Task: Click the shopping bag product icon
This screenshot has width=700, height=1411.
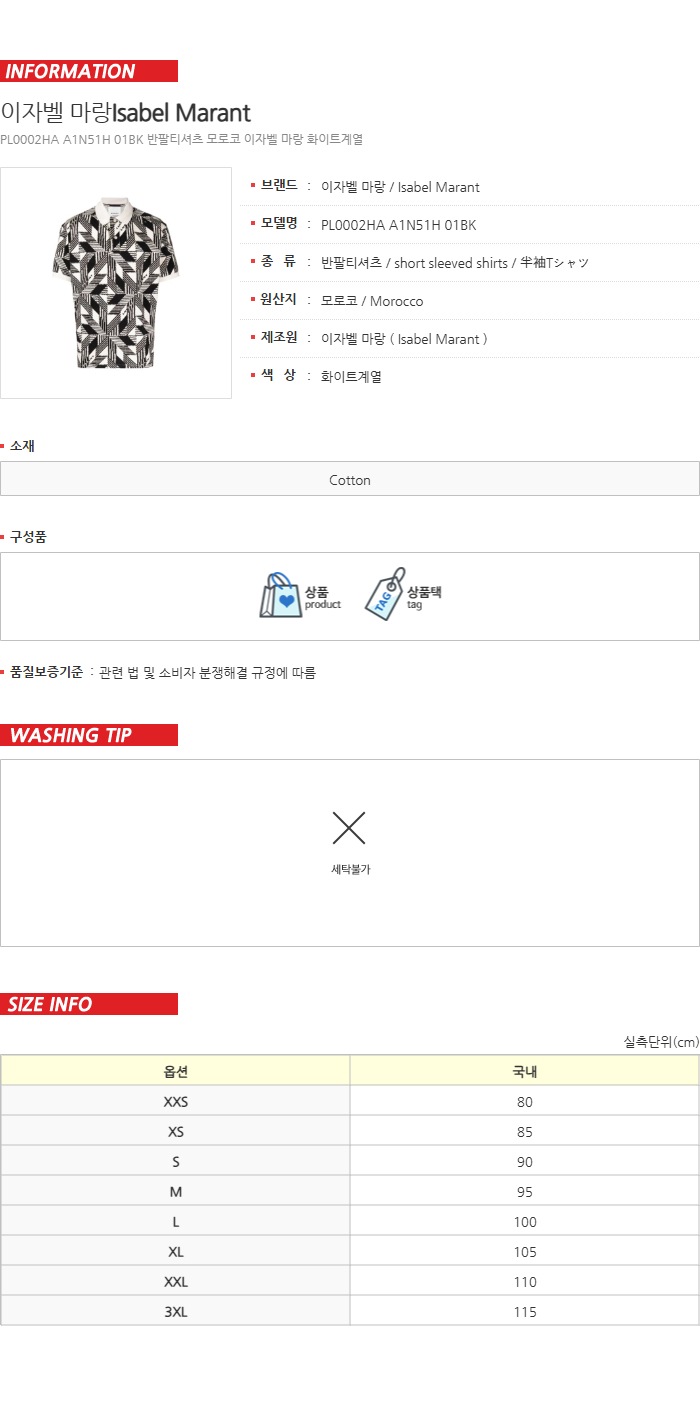Action: [x=281, y=595]
